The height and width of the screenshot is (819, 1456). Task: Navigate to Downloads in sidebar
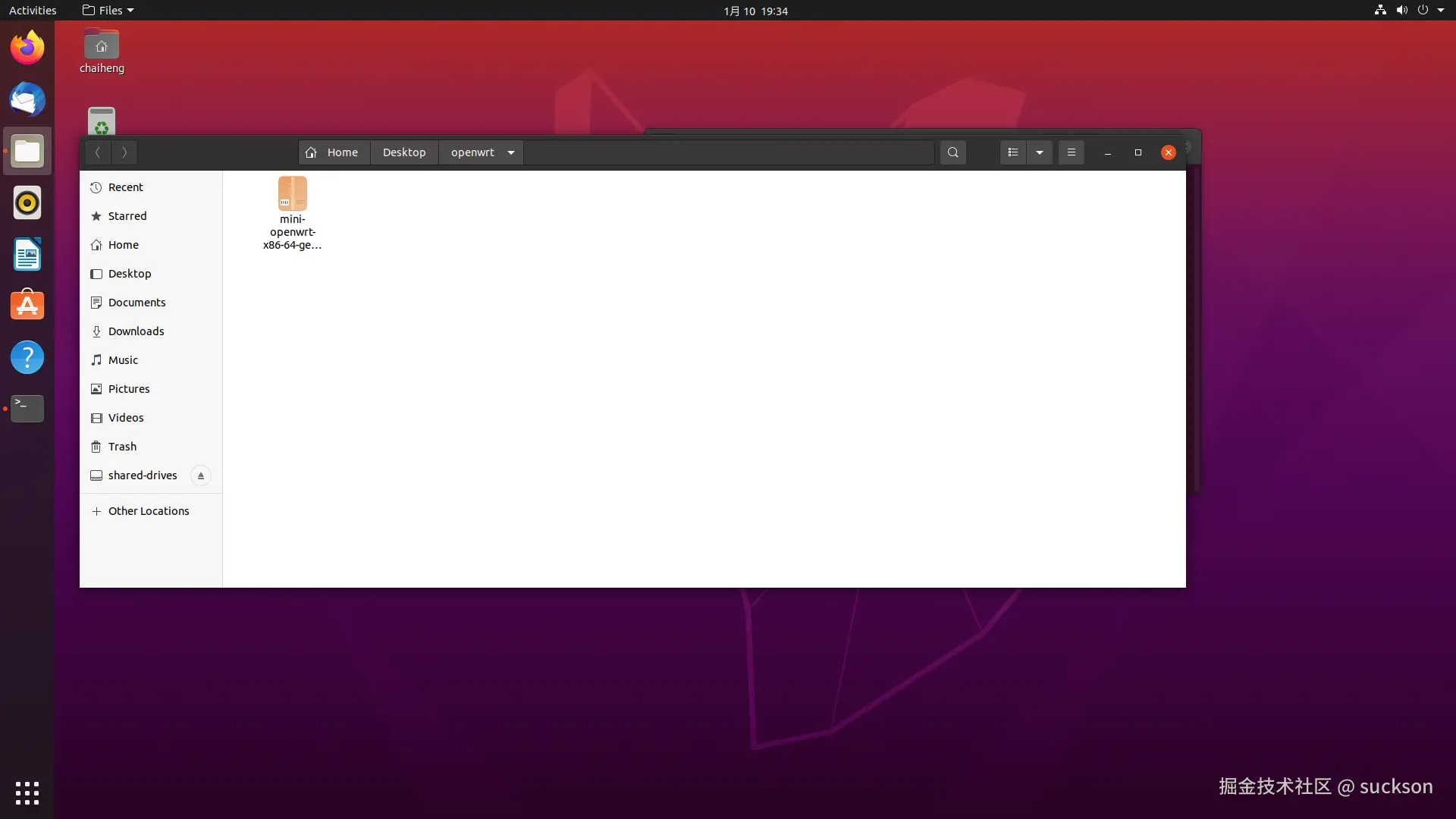tap(136, 331)
